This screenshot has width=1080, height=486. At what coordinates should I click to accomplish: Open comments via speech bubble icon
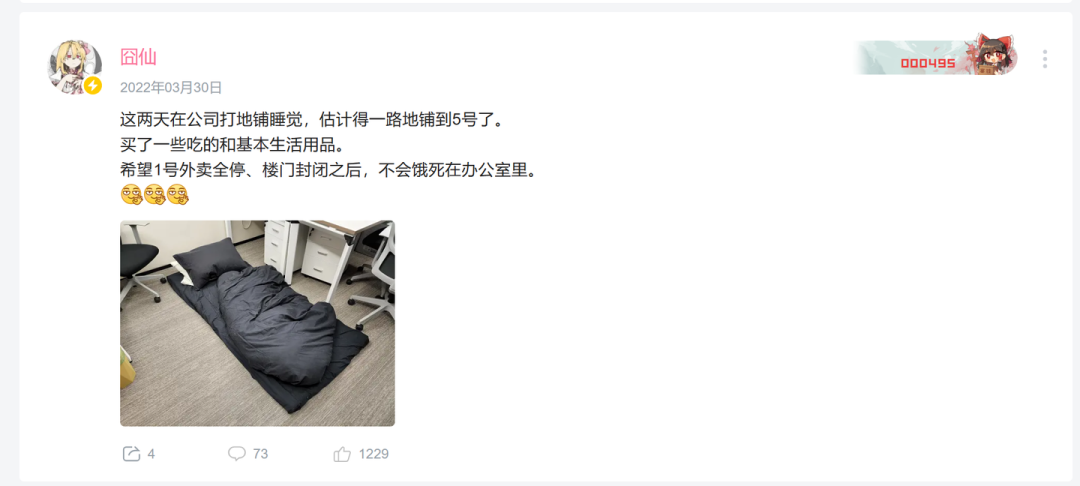pos(237,454)
